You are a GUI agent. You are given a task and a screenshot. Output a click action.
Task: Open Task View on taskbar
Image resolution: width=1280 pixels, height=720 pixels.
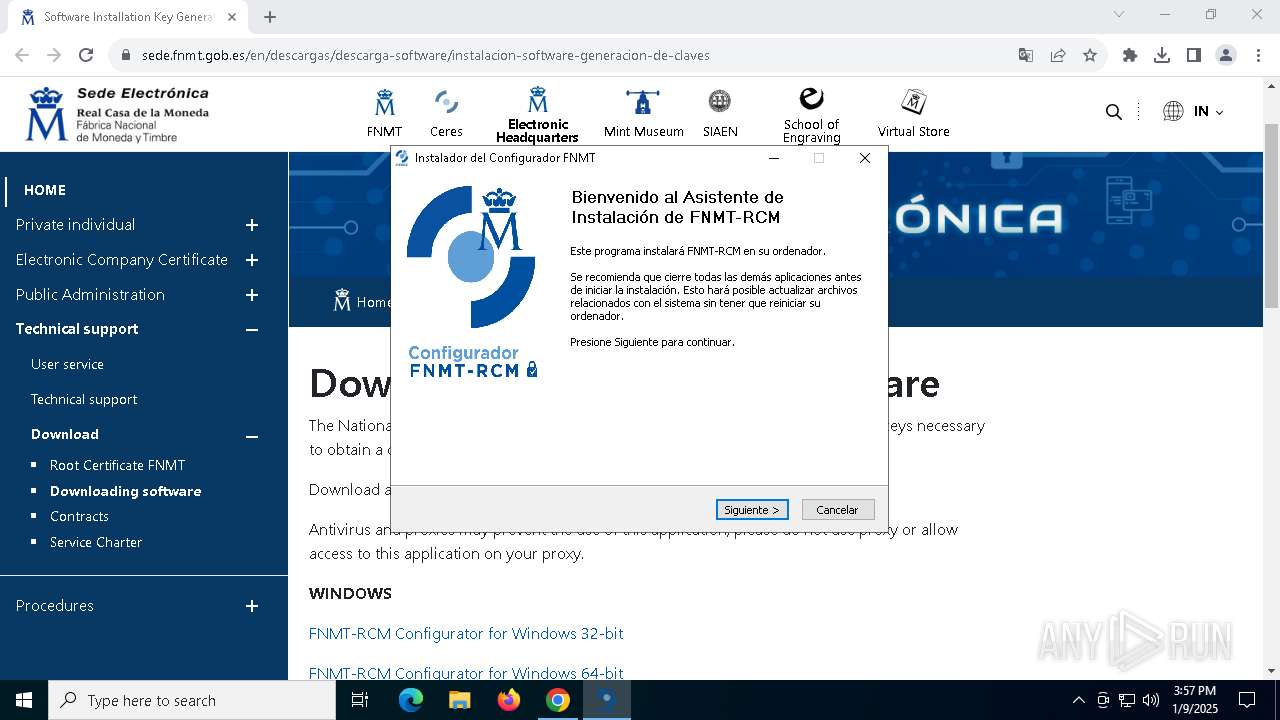tap(360, 700)
